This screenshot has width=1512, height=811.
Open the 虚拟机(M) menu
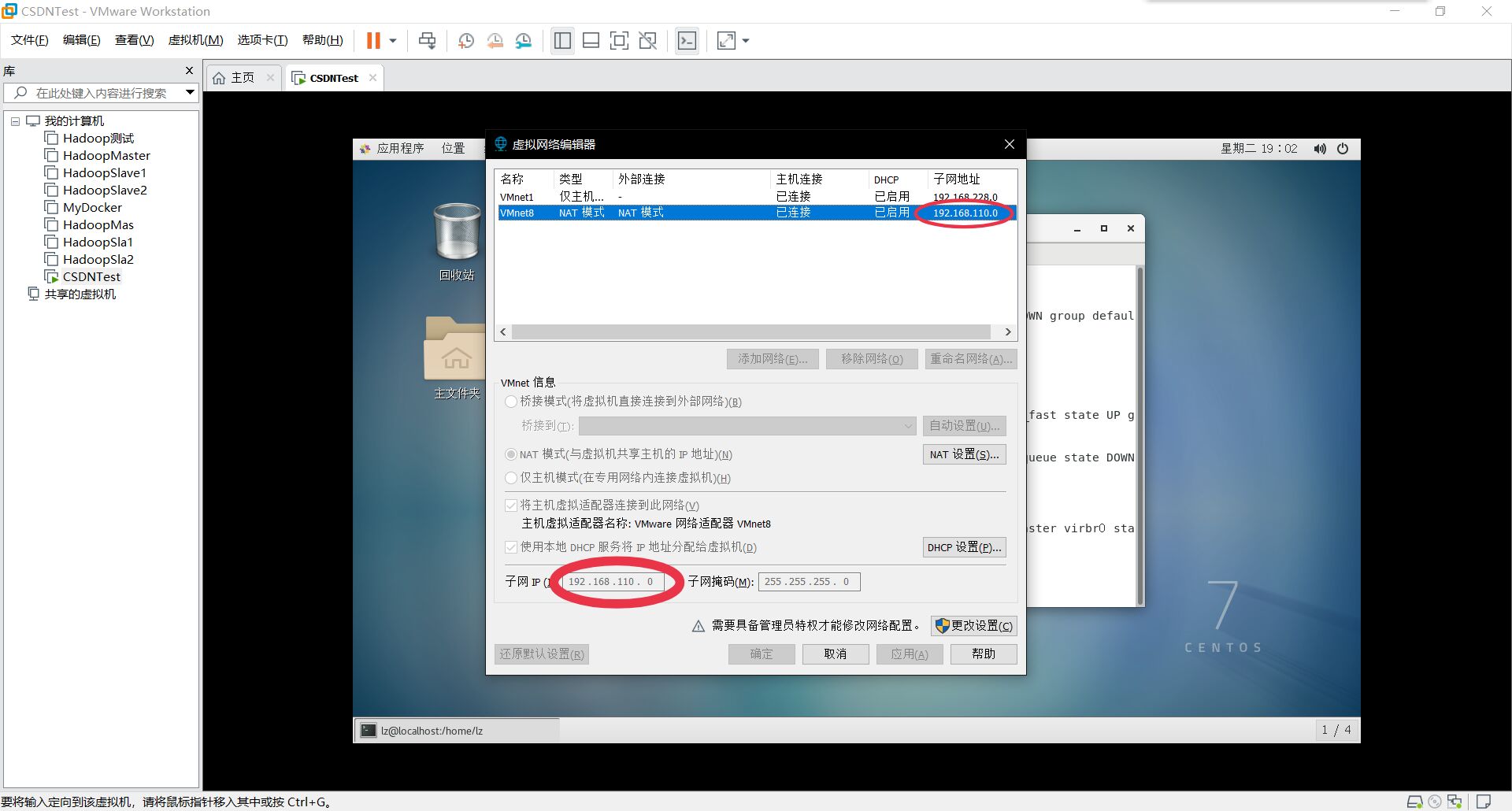(196, 40)
